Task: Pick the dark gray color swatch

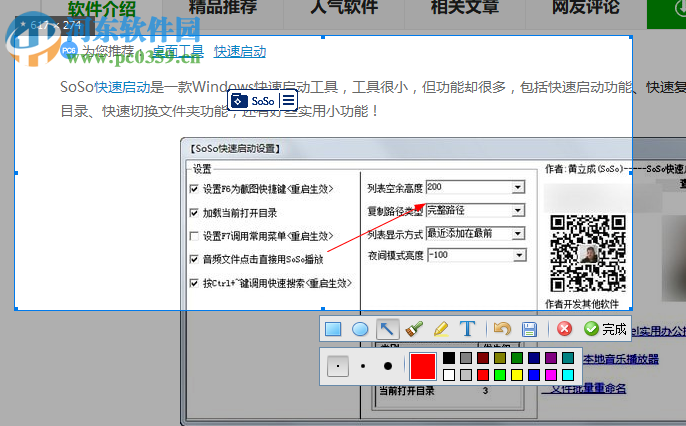Action: pos(466,358)
